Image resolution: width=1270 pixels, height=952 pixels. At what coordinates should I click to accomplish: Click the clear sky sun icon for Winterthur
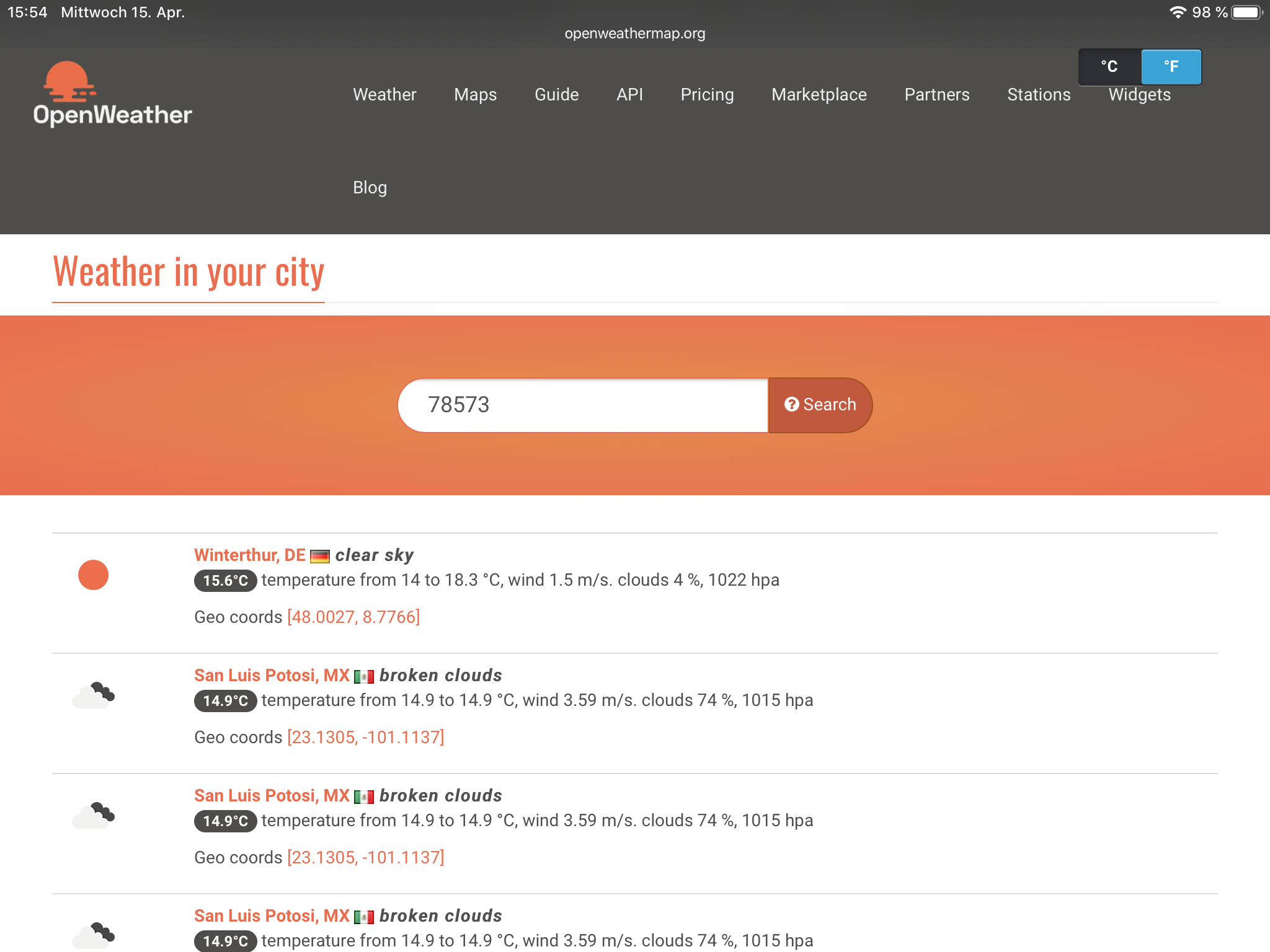pyautogui.click(x=93, y=575)
